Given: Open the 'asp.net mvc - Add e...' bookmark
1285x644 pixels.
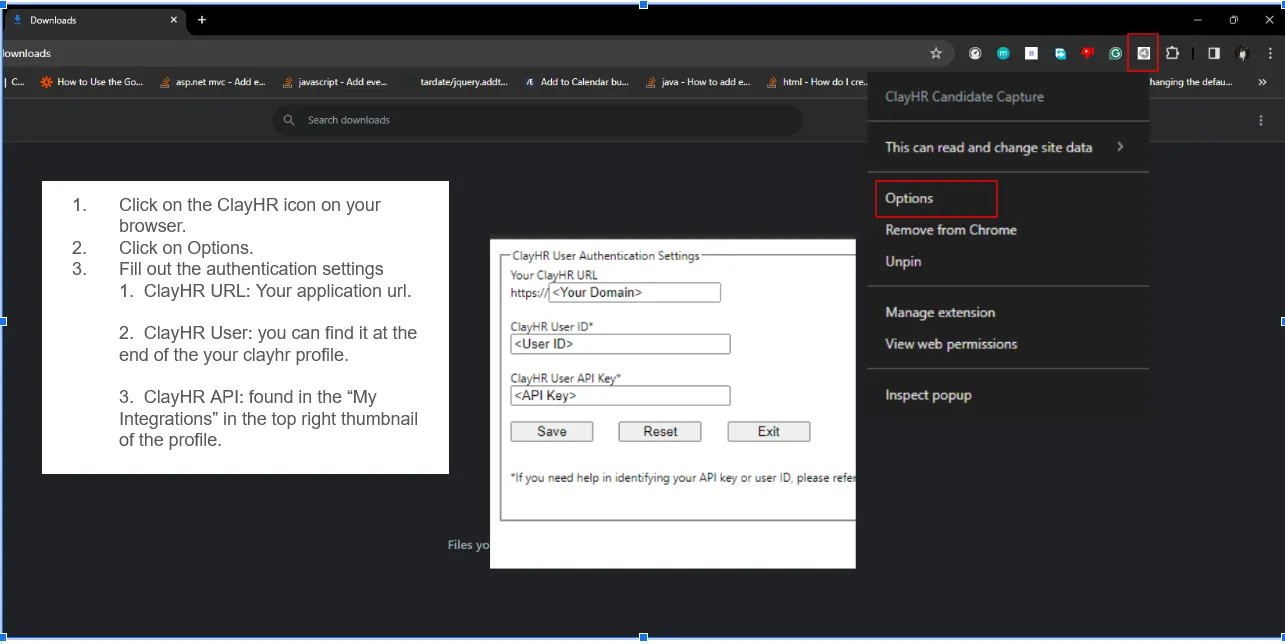Looking at the screenshot, I should click(x=212, y=82).
